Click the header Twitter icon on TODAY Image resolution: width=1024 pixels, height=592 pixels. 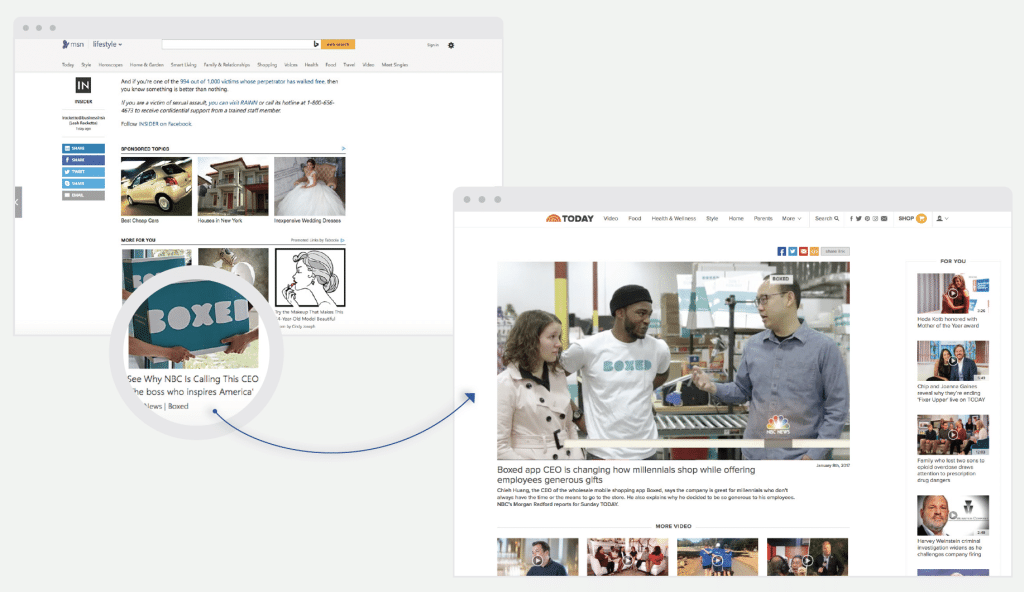pyautogui.click(x=859, y=218)
